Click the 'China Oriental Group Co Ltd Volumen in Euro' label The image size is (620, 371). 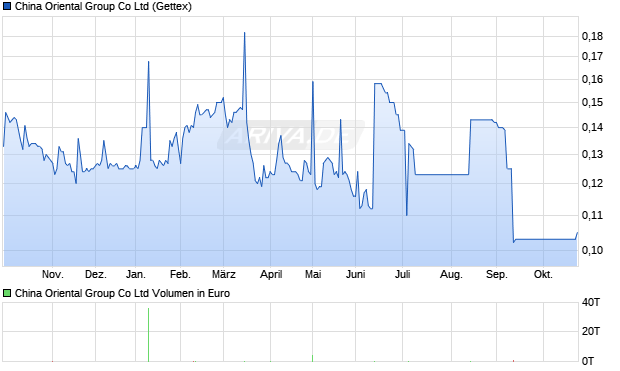click(122, 293)
